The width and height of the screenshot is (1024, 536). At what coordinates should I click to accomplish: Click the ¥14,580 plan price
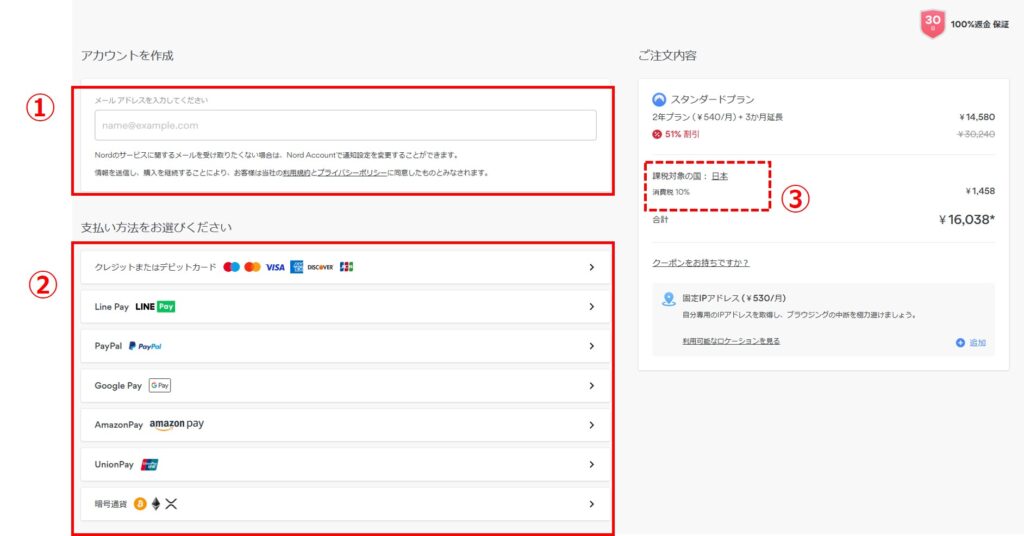[977, 118]
